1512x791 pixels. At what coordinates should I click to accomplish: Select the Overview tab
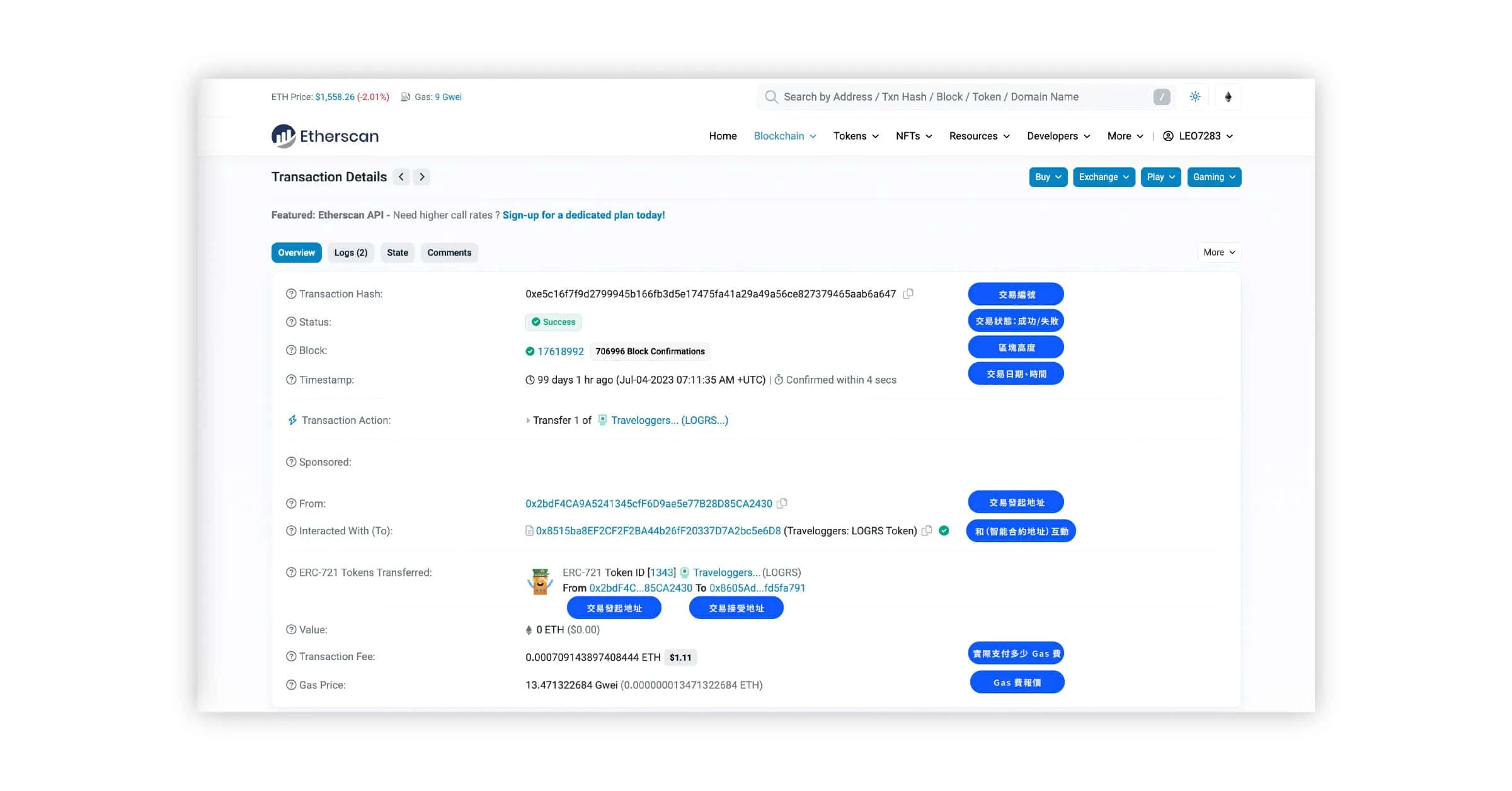click(x=296, y=253)
